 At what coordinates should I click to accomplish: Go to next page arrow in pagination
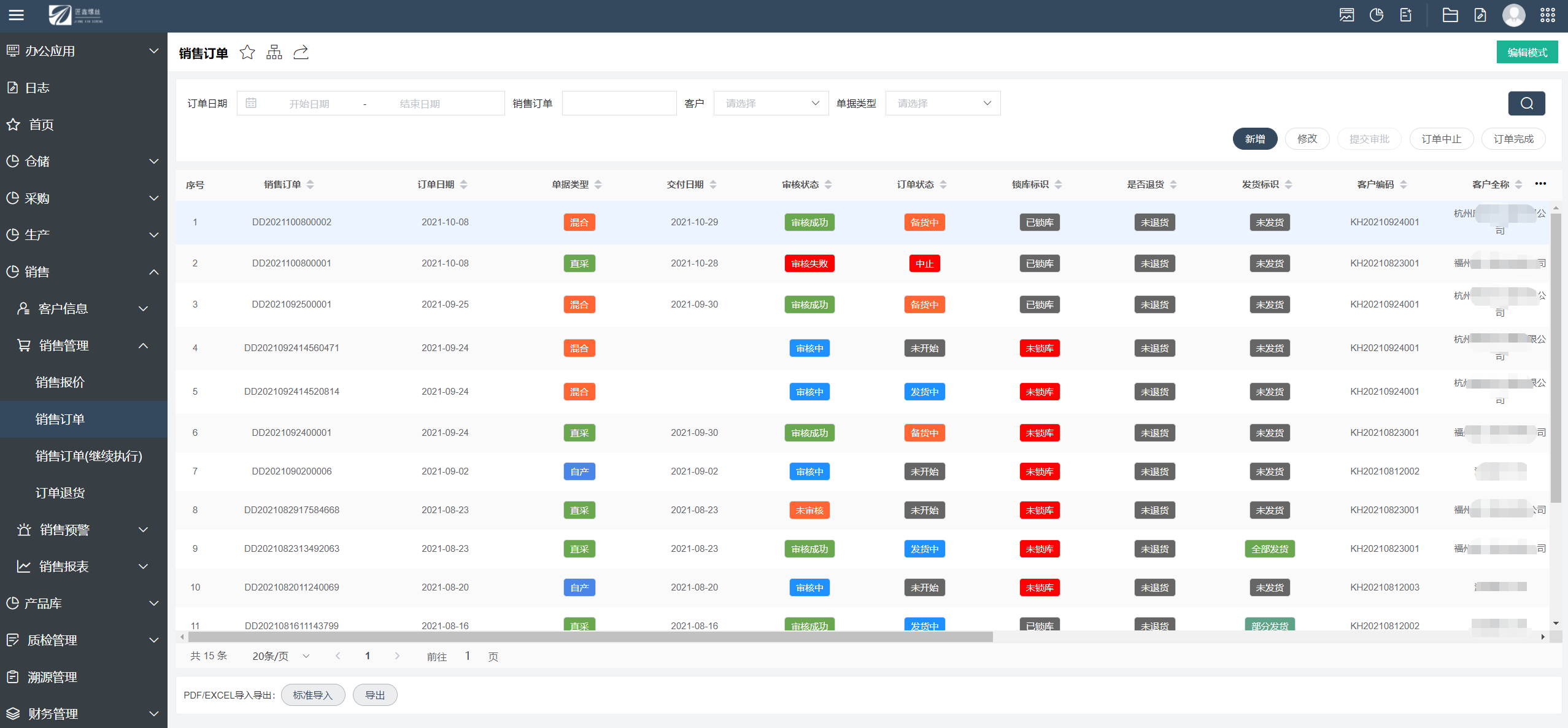tap(397, 656)
